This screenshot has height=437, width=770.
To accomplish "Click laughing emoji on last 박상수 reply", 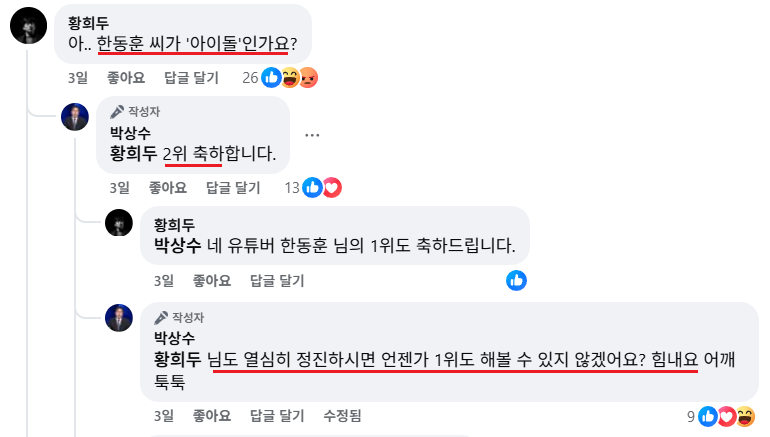I will point(745,416).
